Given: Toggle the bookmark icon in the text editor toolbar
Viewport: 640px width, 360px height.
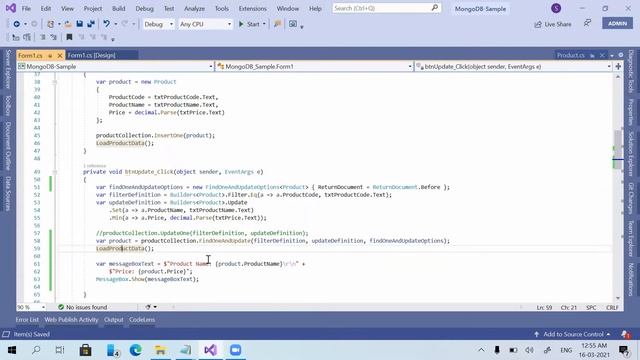Looking at the screenshot, I should pyautogui.click(x=69, y=37).
